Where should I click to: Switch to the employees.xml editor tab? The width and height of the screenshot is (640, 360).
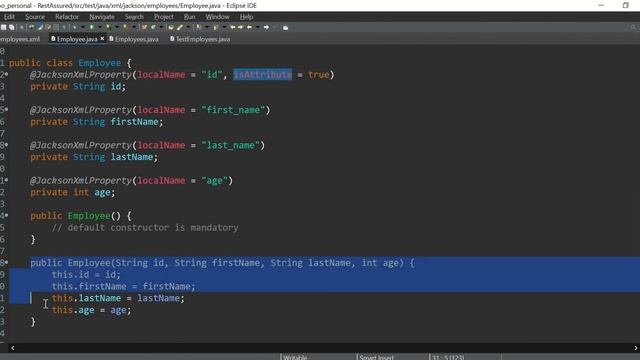(x=20, y=39)
